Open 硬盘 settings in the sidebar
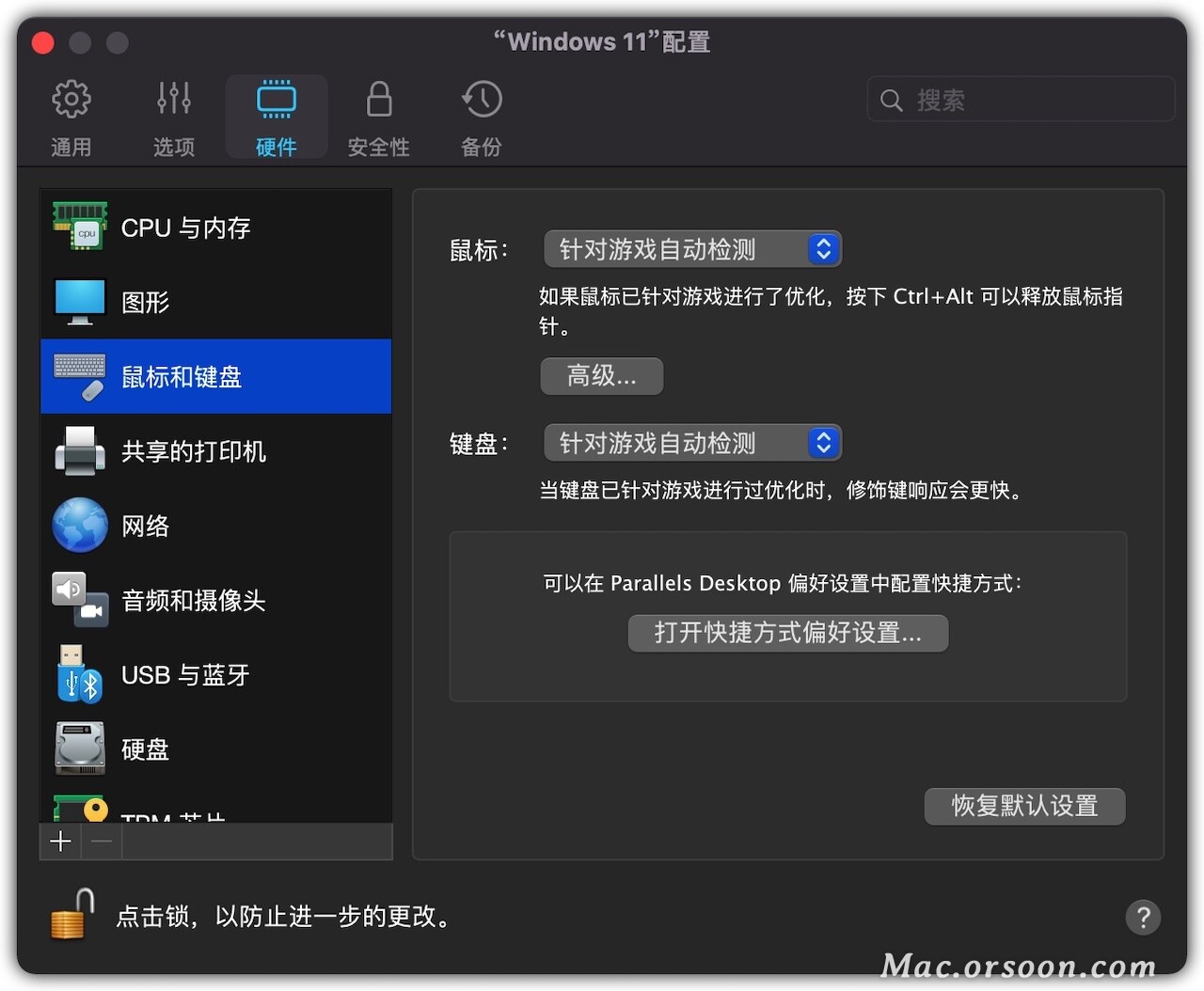 coord(216,749)
